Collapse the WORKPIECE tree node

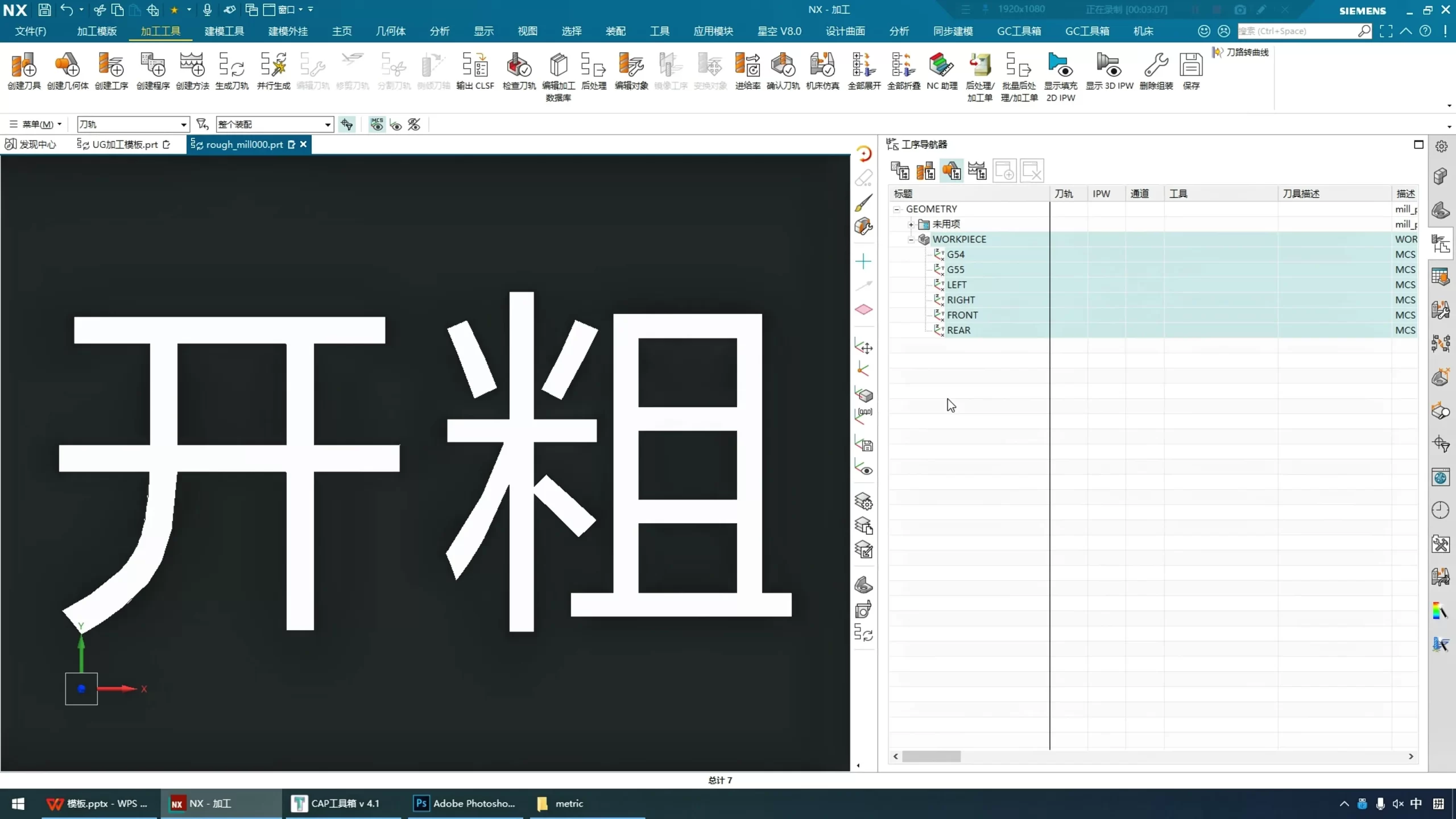[911, 239]
